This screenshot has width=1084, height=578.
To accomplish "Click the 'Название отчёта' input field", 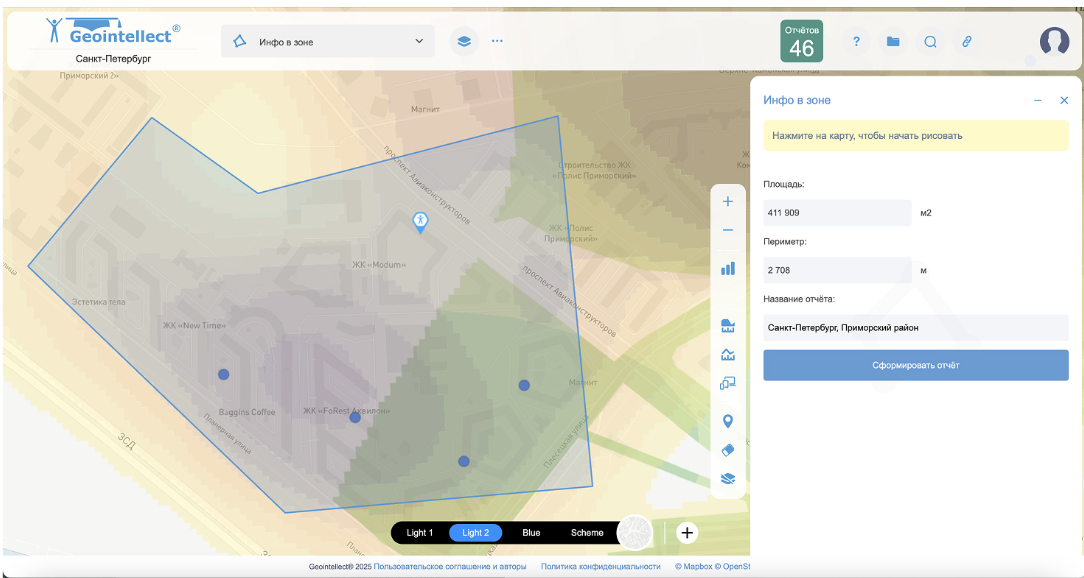I will coord(915,327).
